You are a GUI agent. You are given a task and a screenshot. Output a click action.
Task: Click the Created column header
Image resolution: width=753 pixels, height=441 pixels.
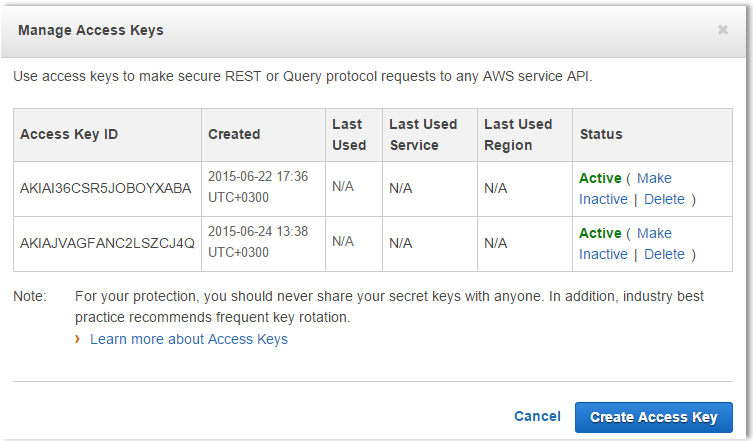(x=234, y=134)
